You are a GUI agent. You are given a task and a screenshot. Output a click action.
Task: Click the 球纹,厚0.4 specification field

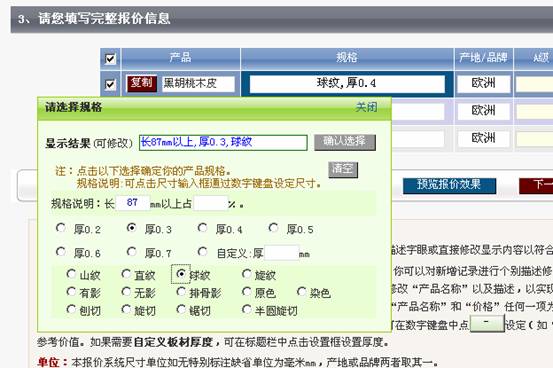pyautogui.click(x=347, y=84)
